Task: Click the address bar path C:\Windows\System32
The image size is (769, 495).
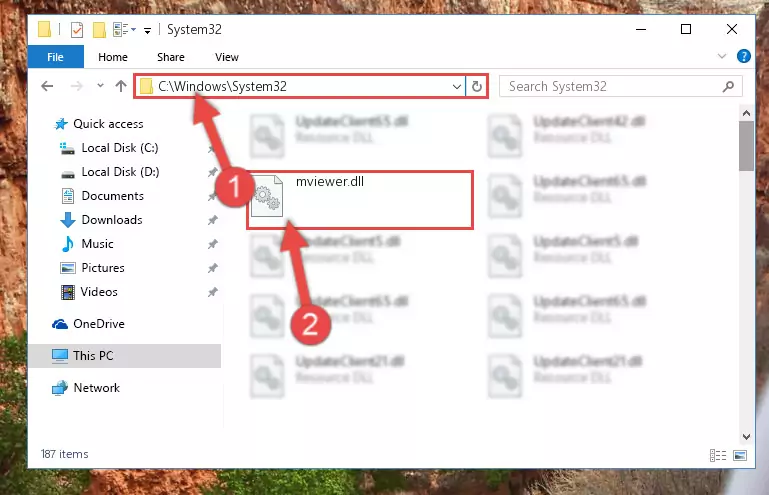Action: click(x=222, y=86)
